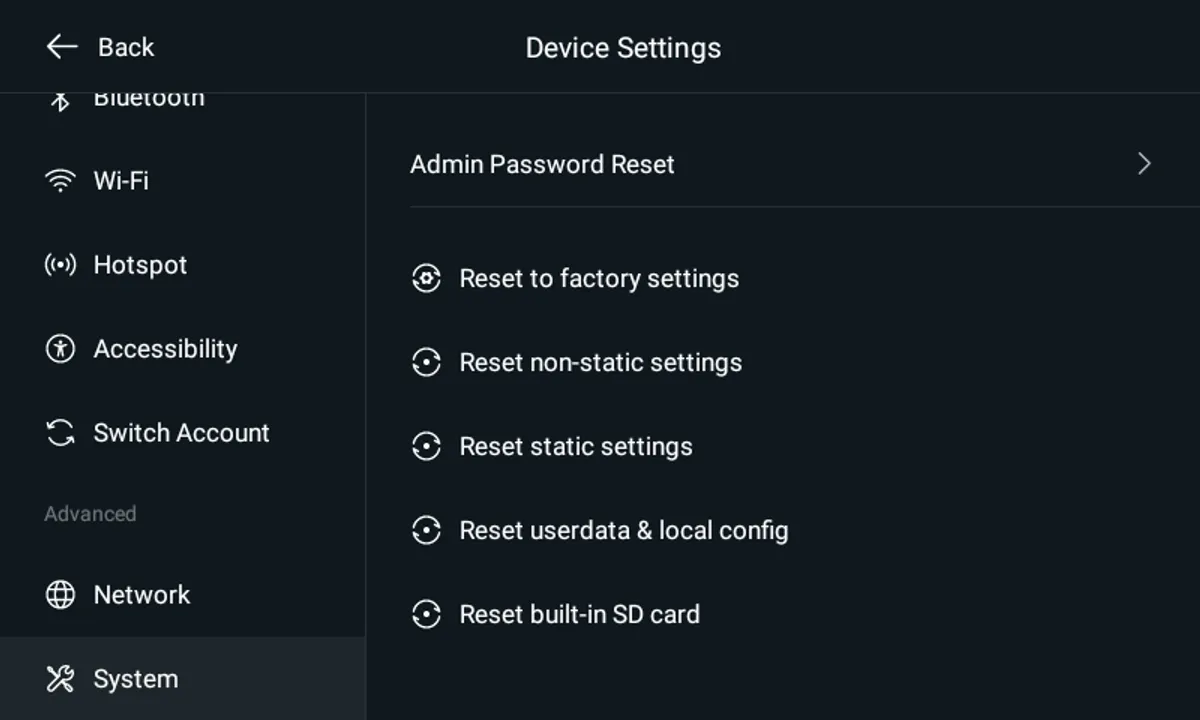Expand Admin Password Reset chevron

pos(1145,164)
